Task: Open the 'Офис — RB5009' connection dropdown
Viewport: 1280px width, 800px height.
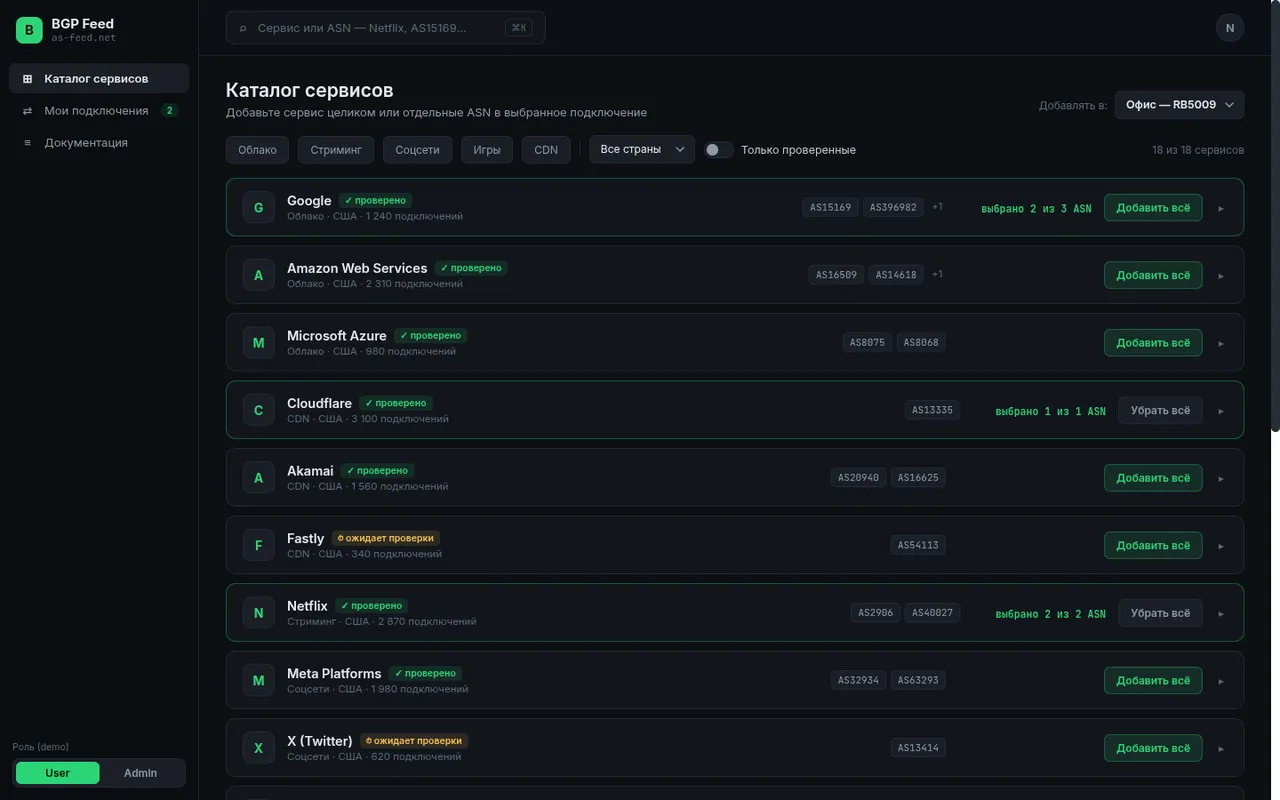Action: (x=1179, y=105)
